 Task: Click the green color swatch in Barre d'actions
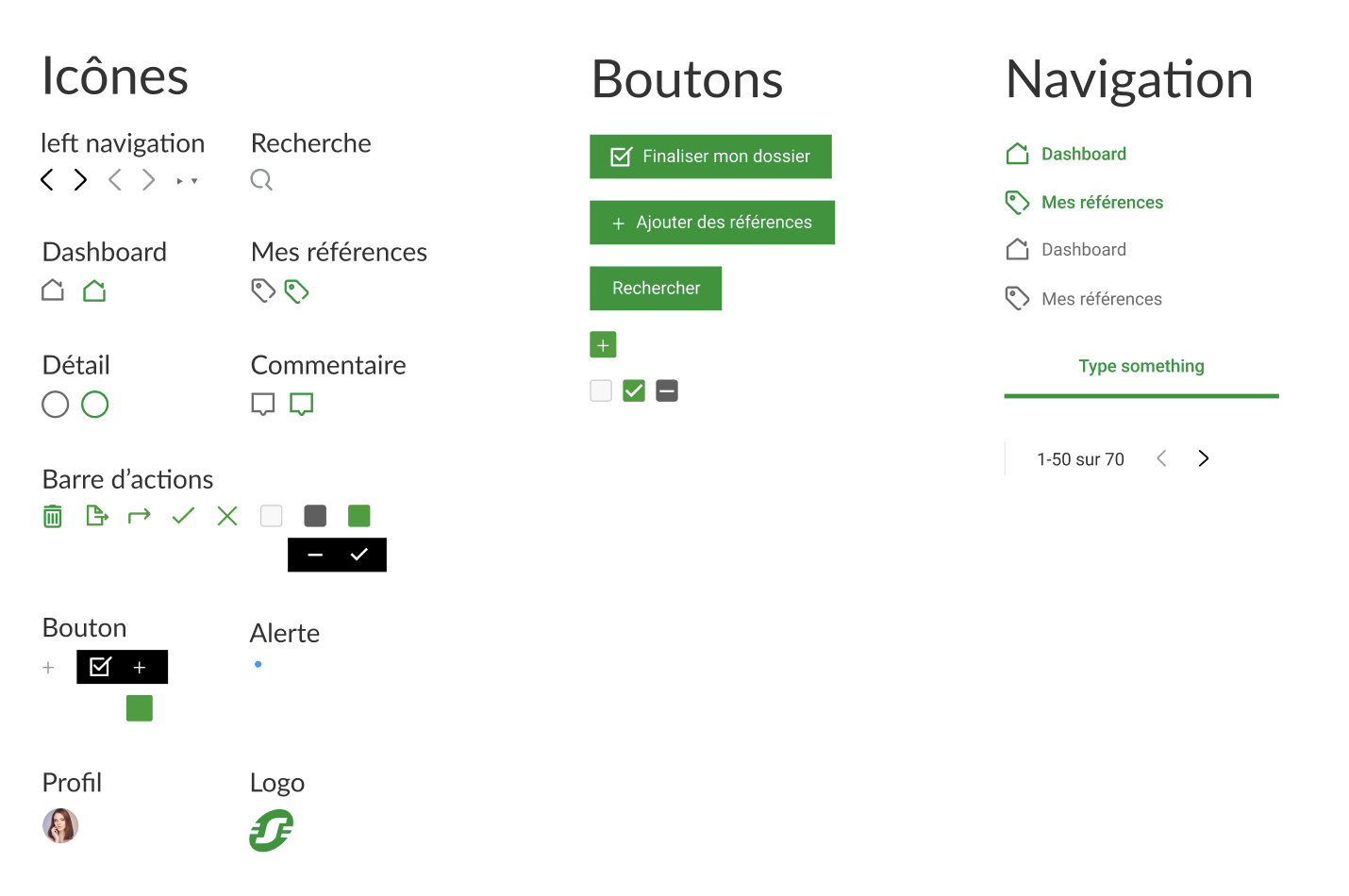pos(358,516)
